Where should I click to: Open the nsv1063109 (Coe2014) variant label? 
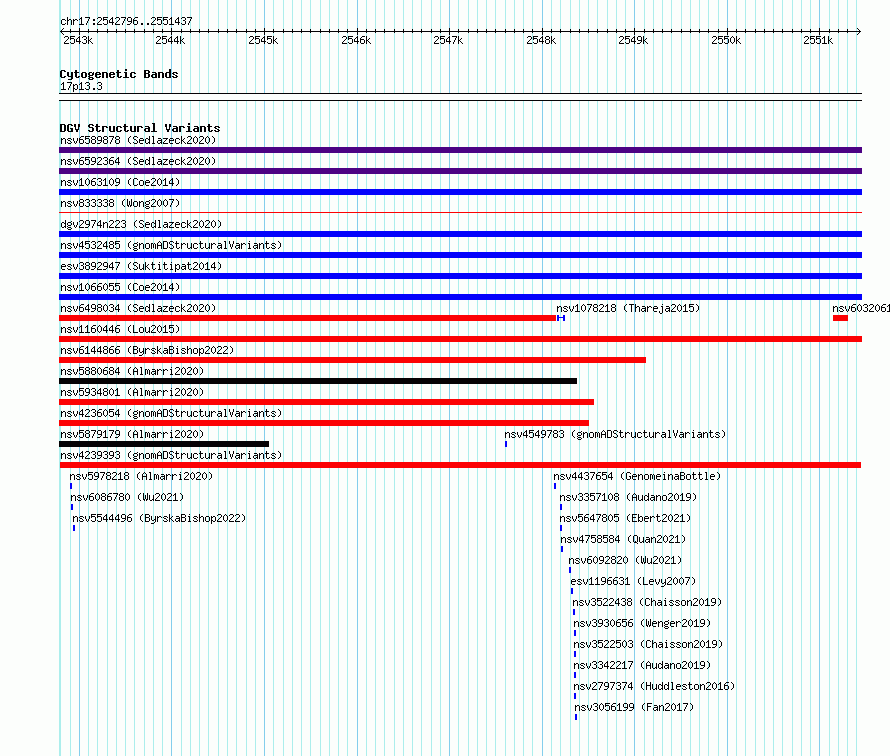[120, 182]
